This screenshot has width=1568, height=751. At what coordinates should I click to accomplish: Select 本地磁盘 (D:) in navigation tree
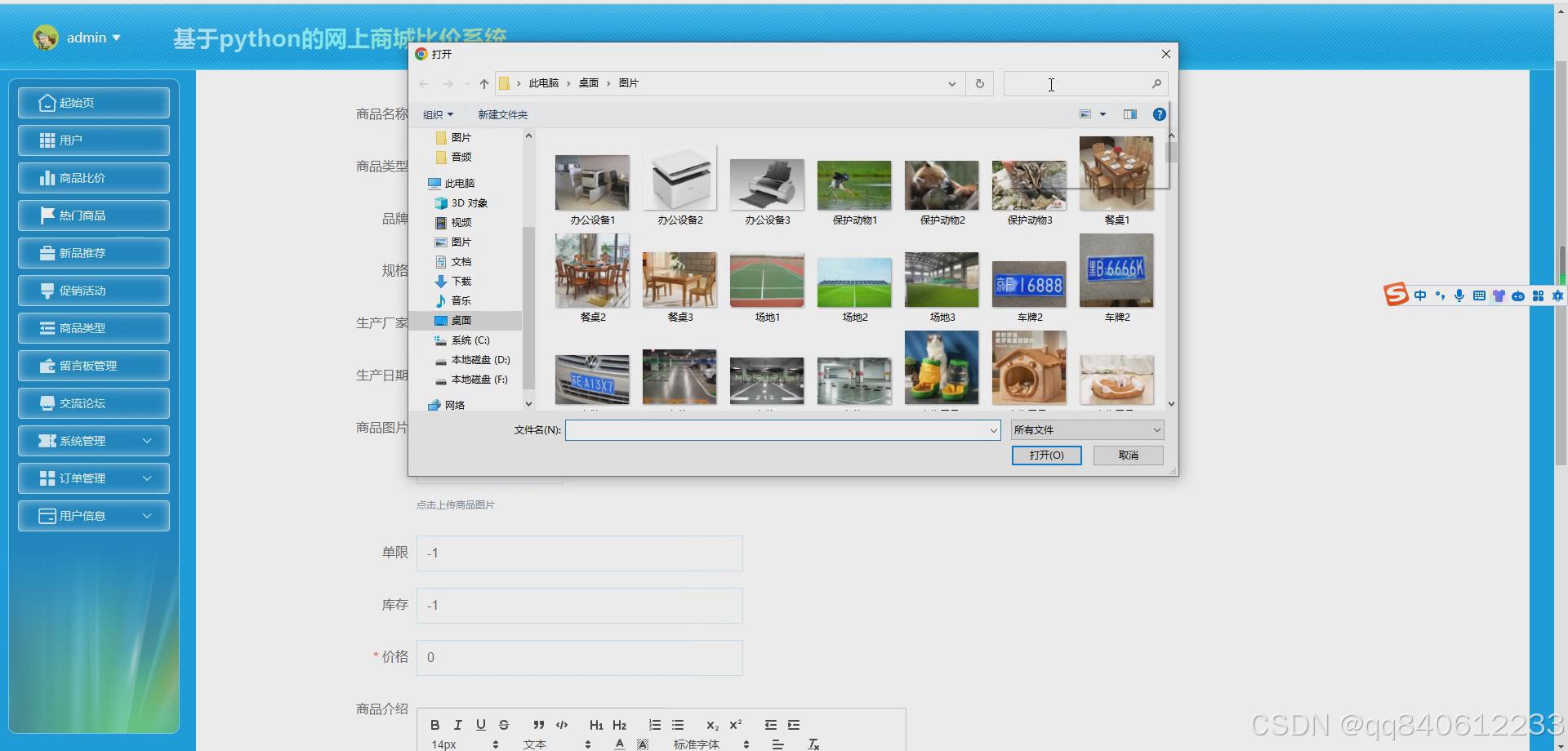click(480, 360)
